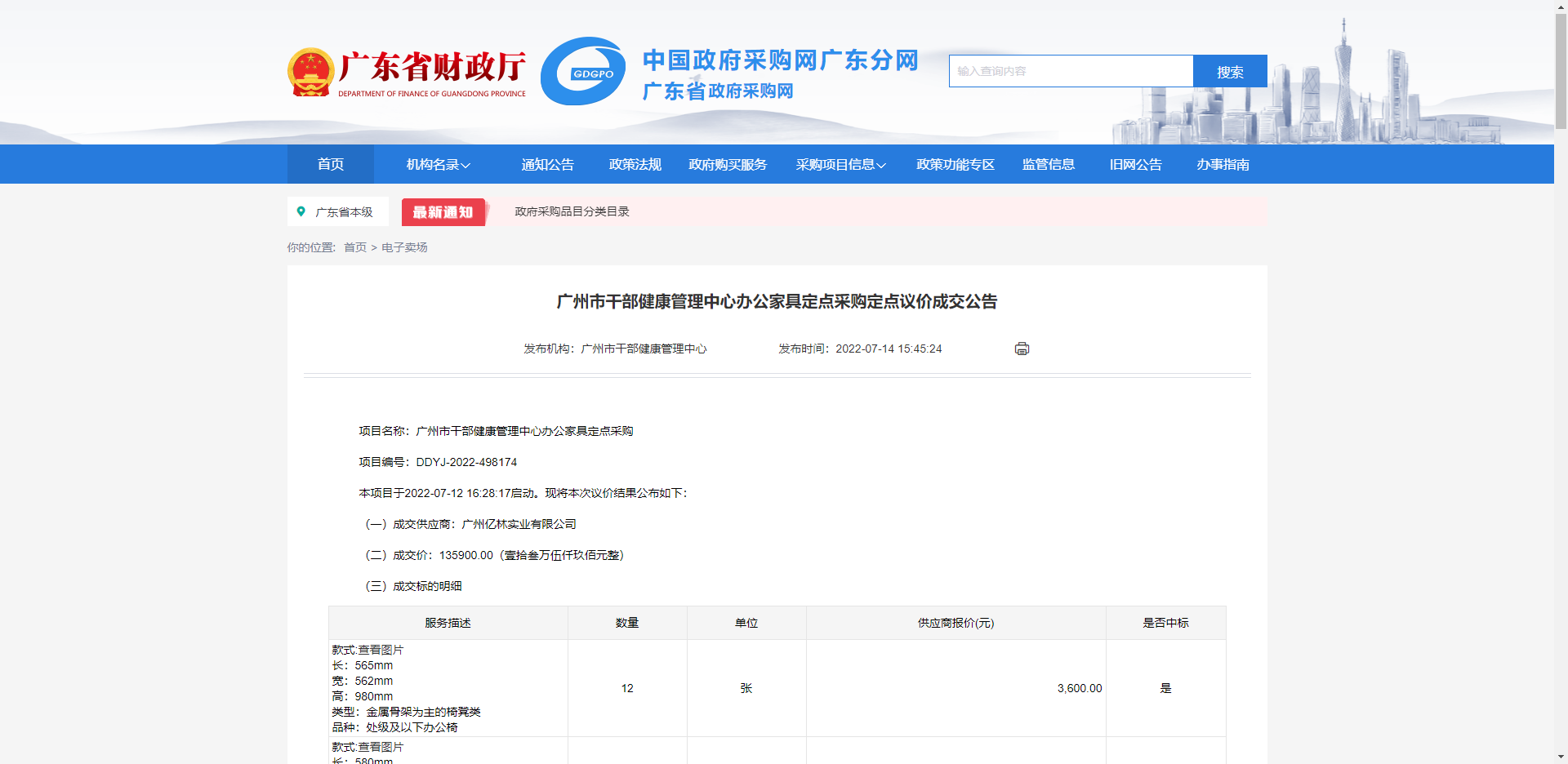Click the scrollbar down arrow

pyautogui.click(x=1561, y=757)
